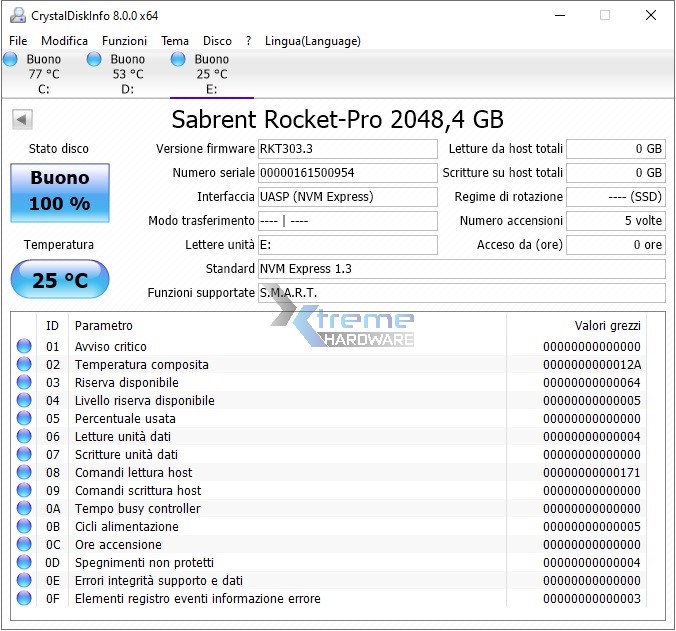Open the Funzioni menu
Viewport: 676px width, 631px height.
click(x=124, y=41)
